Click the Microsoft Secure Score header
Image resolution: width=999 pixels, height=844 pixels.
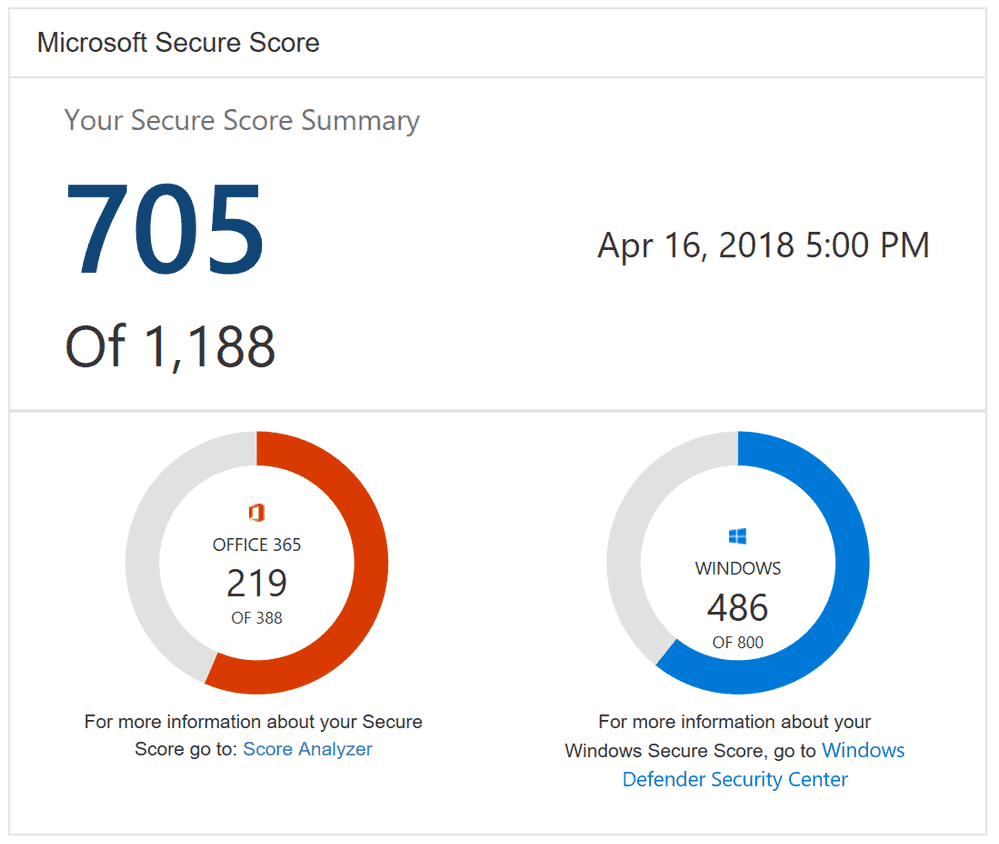pos(177,42)
